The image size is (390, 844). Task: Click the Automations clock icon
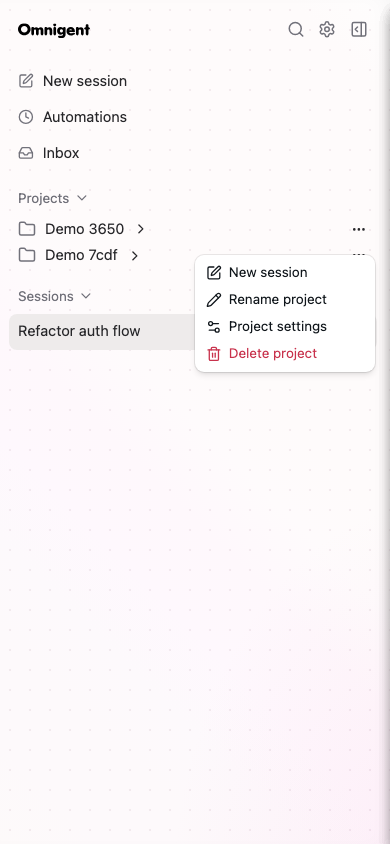(26, 117)
